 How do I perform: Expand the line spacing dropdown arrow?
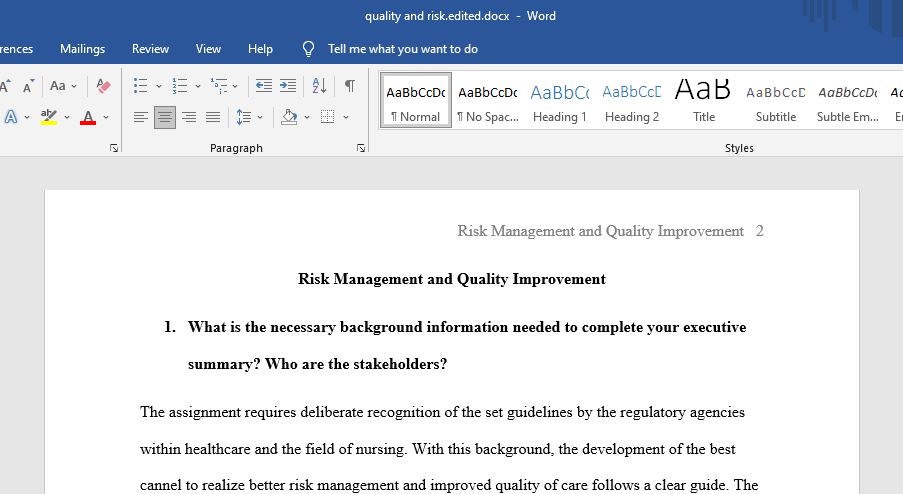260,117
